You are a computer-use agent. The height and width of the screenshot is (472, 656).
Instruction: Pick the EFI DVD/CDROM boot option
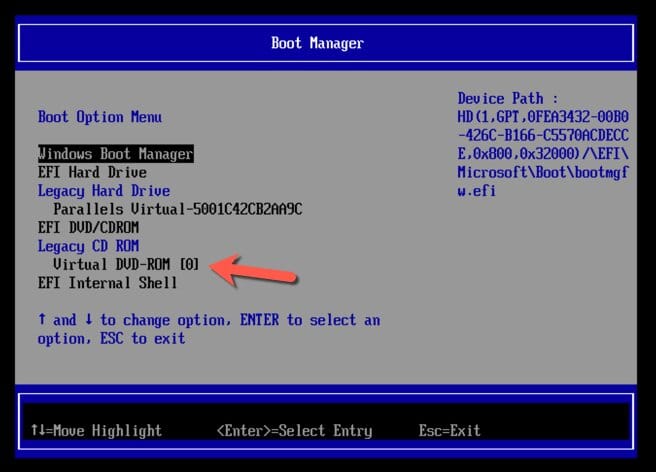91,227
